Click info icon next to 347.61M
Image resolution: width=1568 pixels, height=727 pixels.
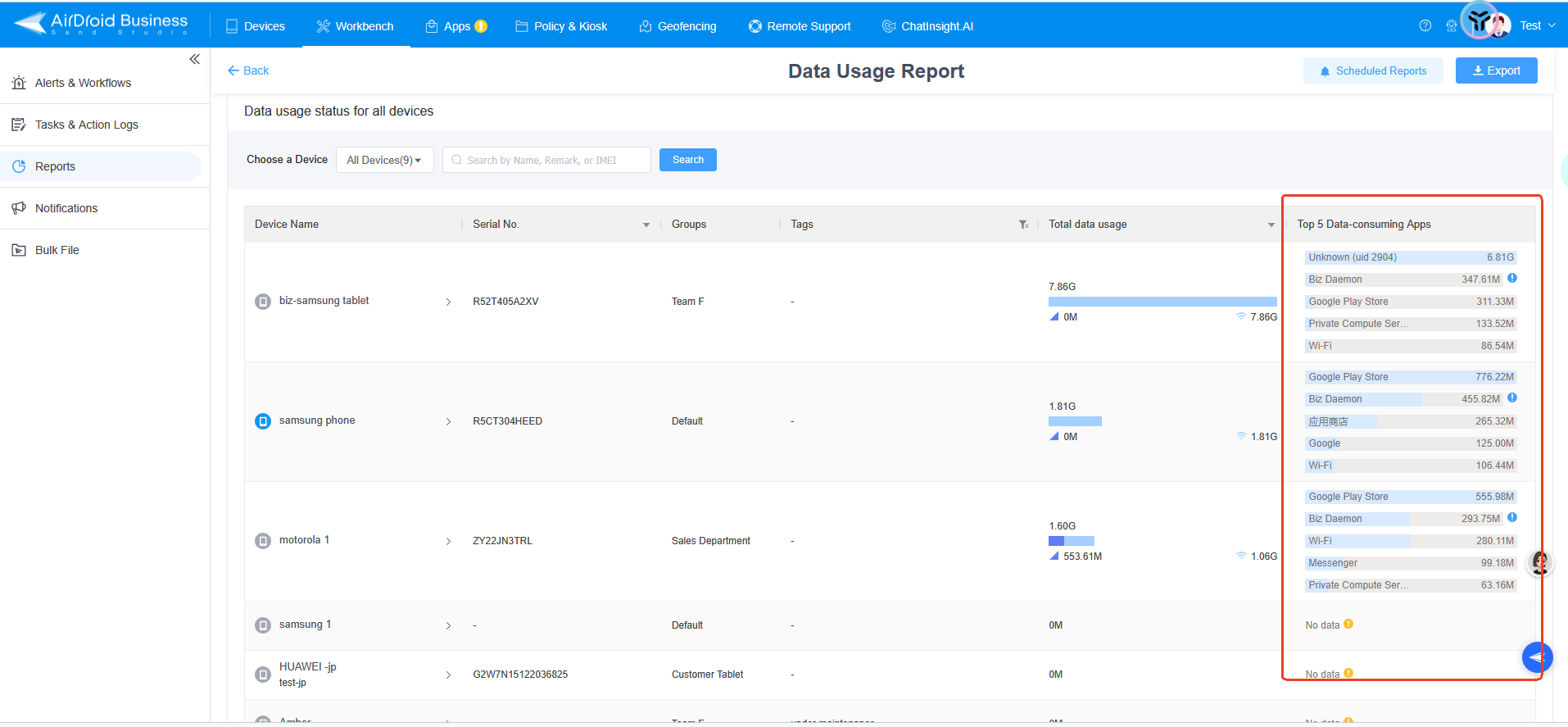click(1512, 279)
